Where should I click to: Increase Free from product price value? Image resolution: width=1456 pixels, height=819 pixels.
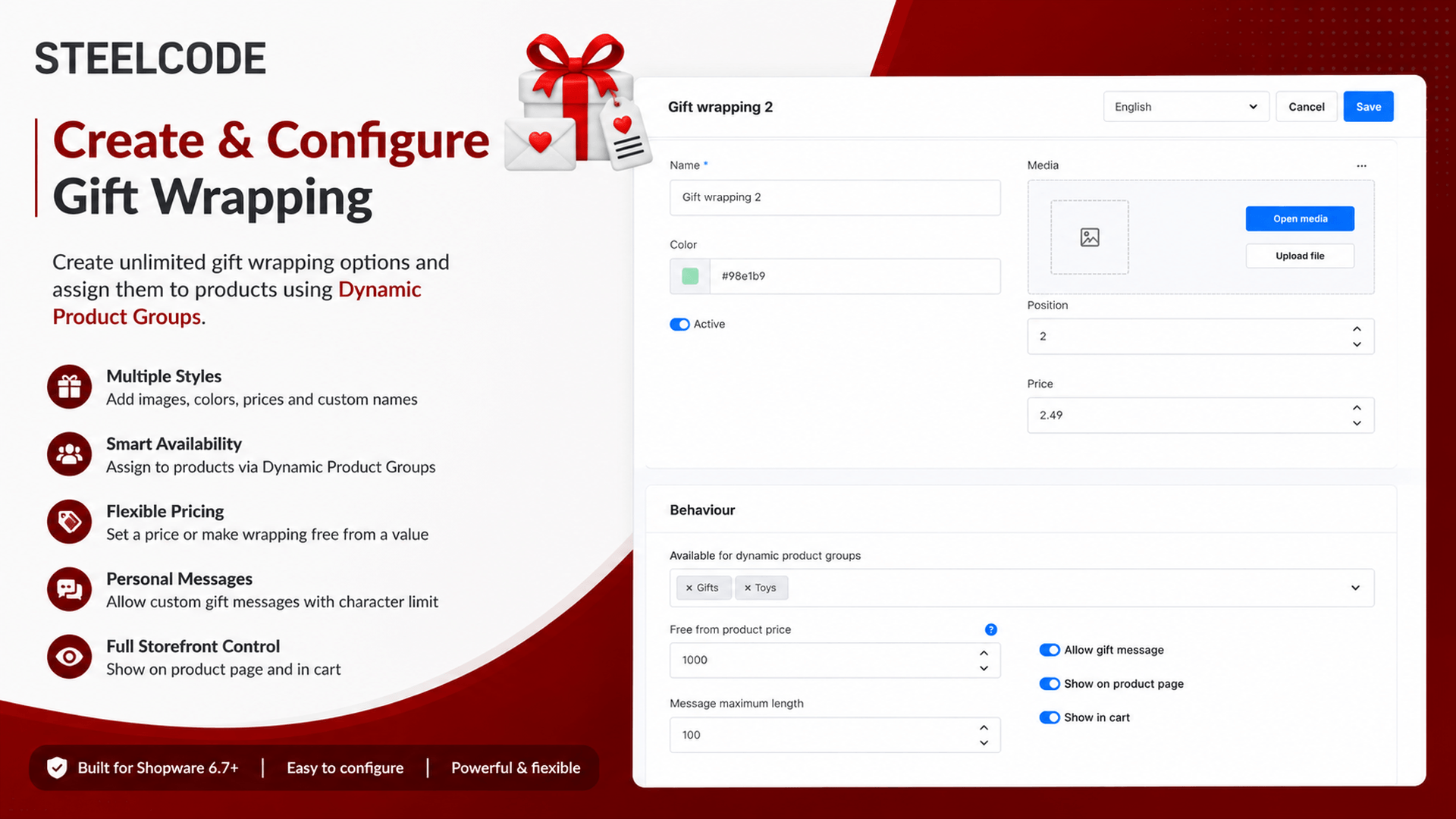(984, 653)
